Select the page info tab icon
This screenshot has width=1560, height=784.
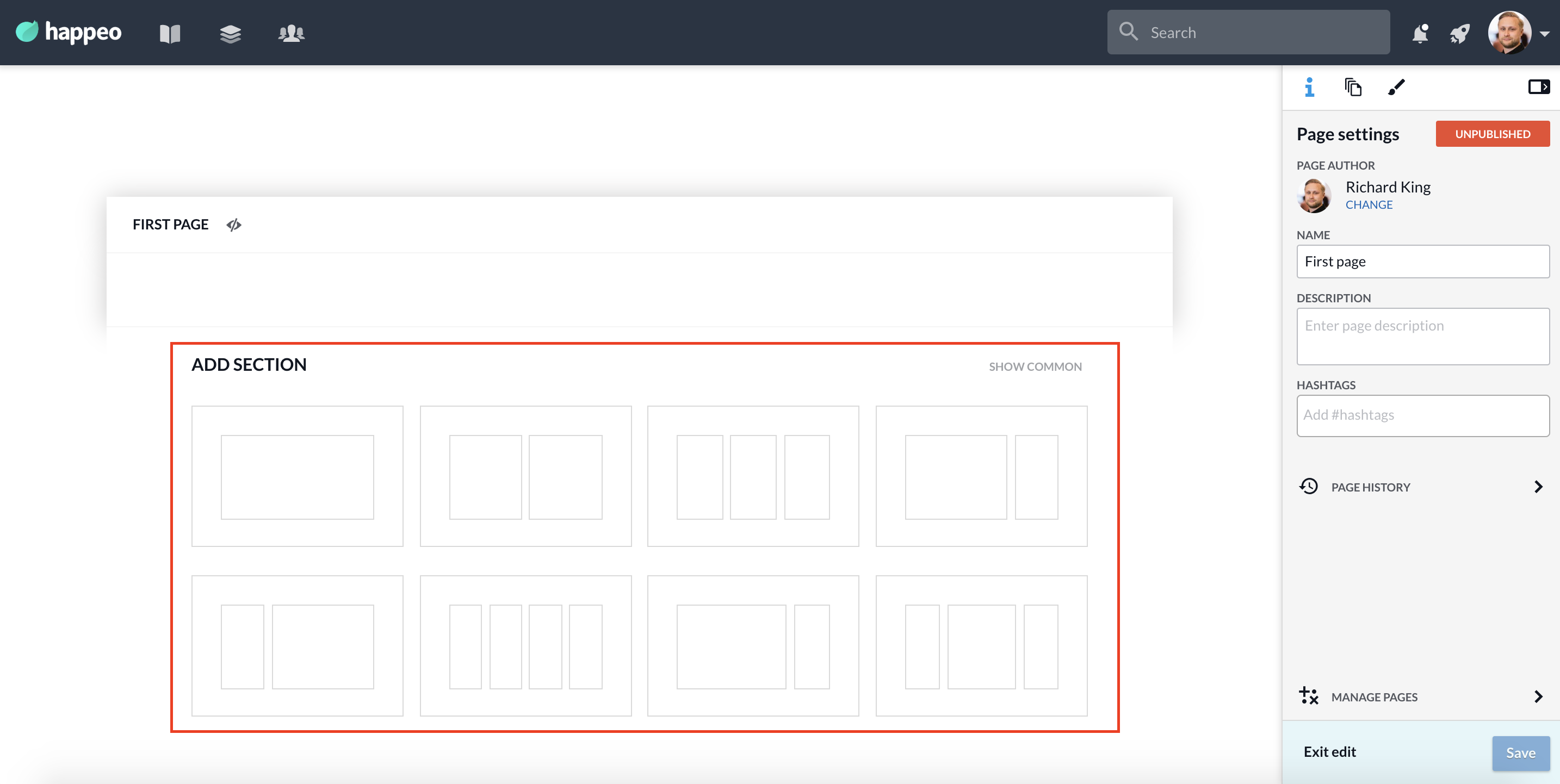[1309, 87]
